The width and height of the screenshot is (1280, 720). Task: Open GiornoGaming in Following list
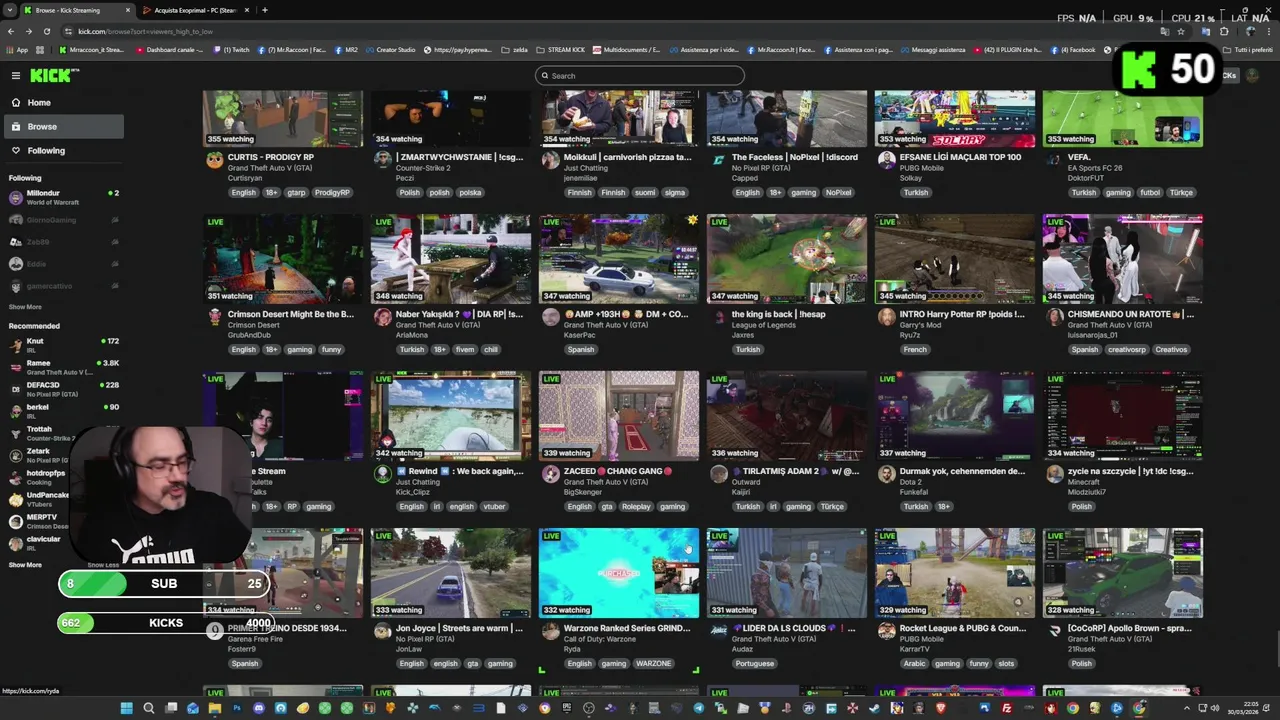[62, 220]
